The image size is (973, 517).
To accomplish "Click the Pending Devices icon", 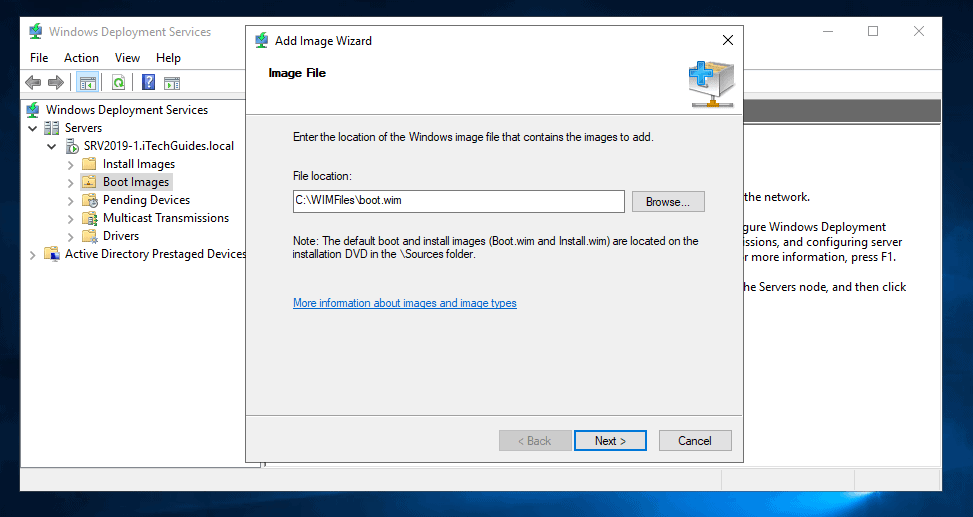I will point(90,200).
